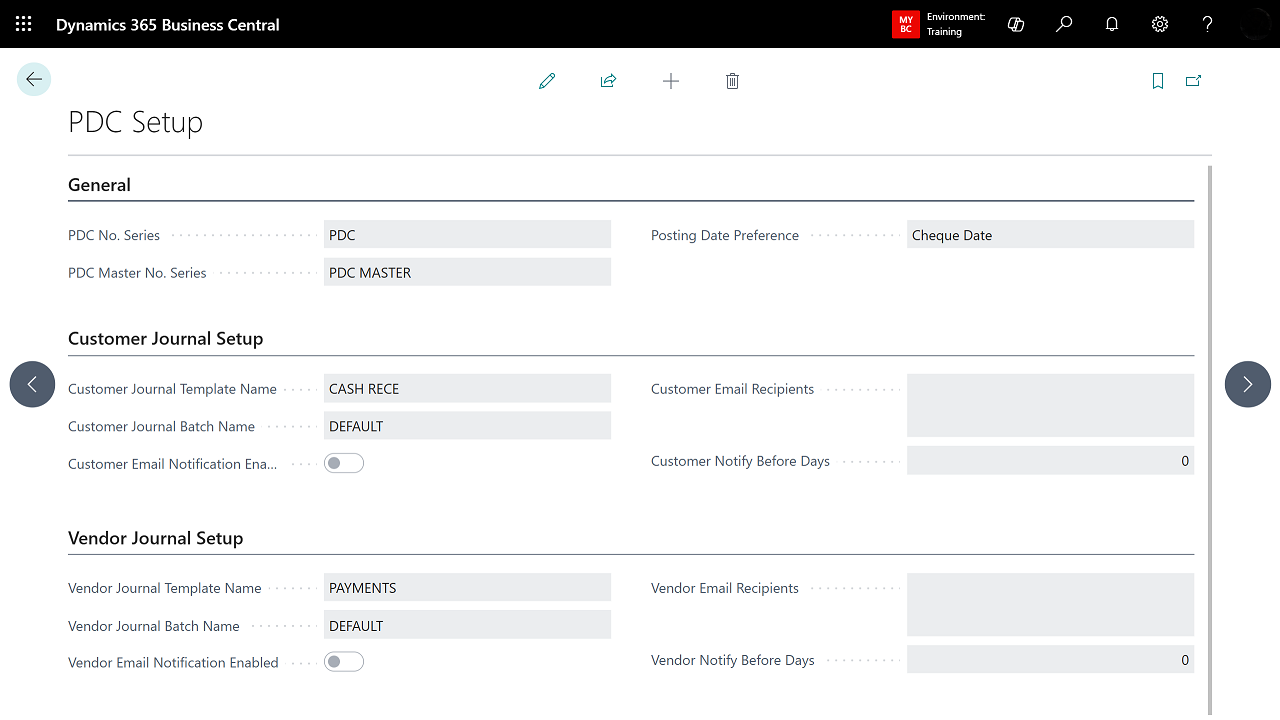Open Posting Date Preference field

point(1050,235)
